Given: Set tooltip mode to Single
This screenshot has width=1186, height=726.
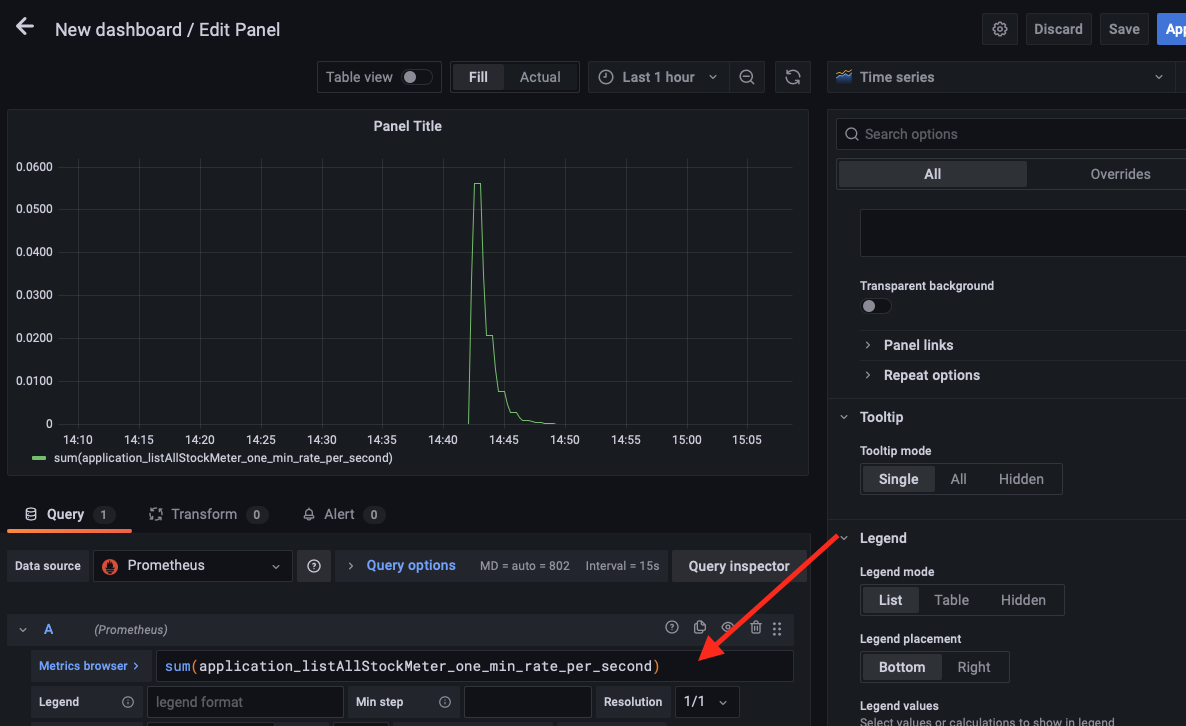Looking at the screenshot, I should (x=899, y=479).
